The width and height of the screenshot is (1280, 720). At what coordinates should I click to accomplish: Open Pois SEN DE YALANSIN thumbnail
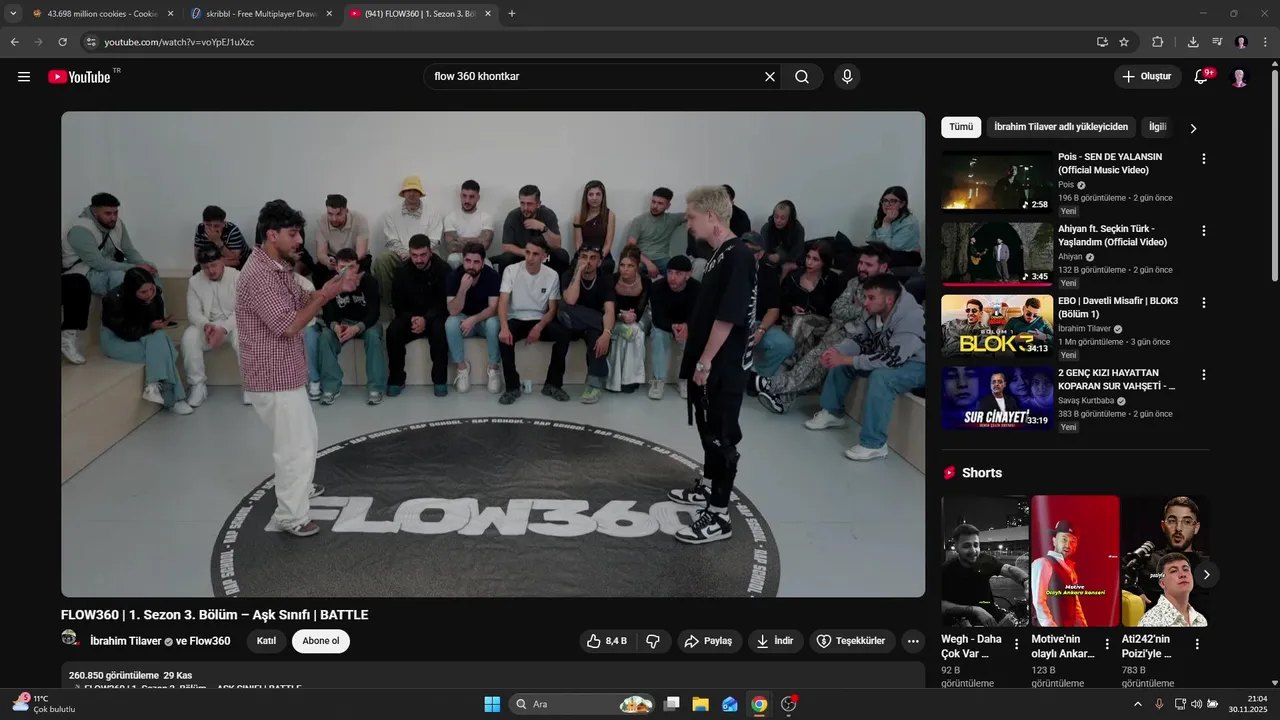click(997, 182)
